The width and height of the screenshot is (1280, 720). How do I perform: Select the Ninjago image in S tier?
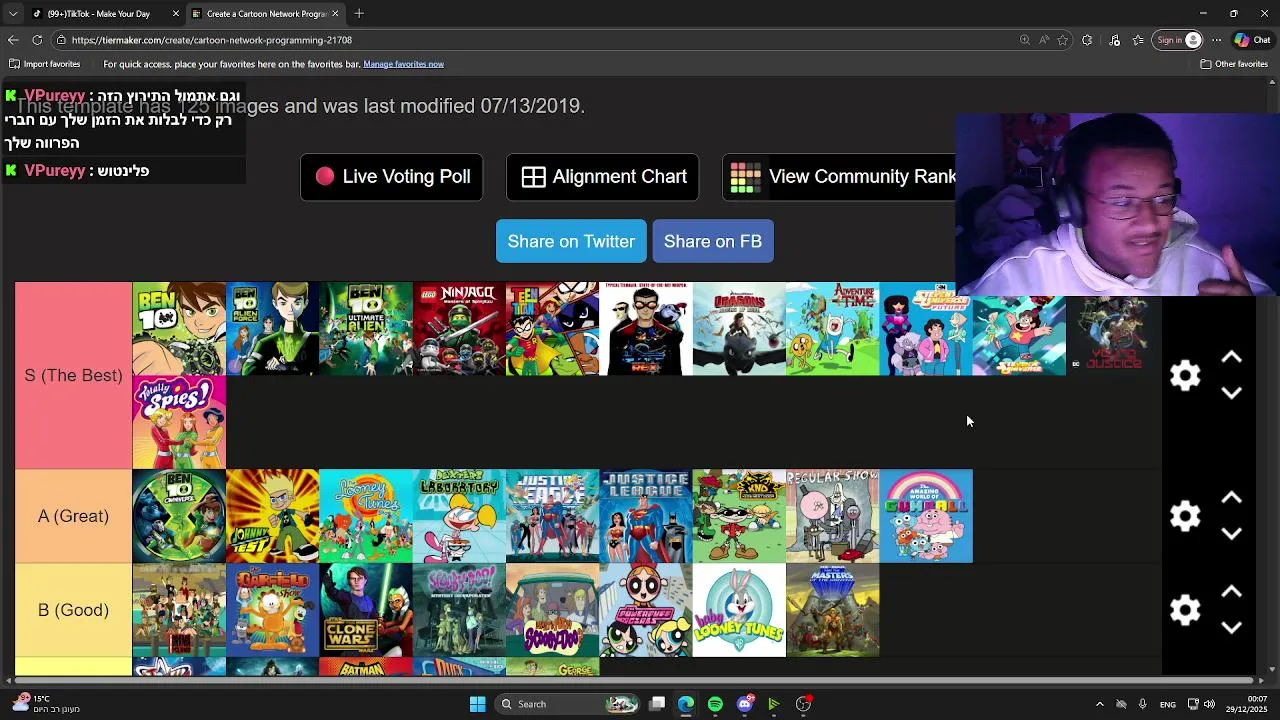click(x=459, y=329)
